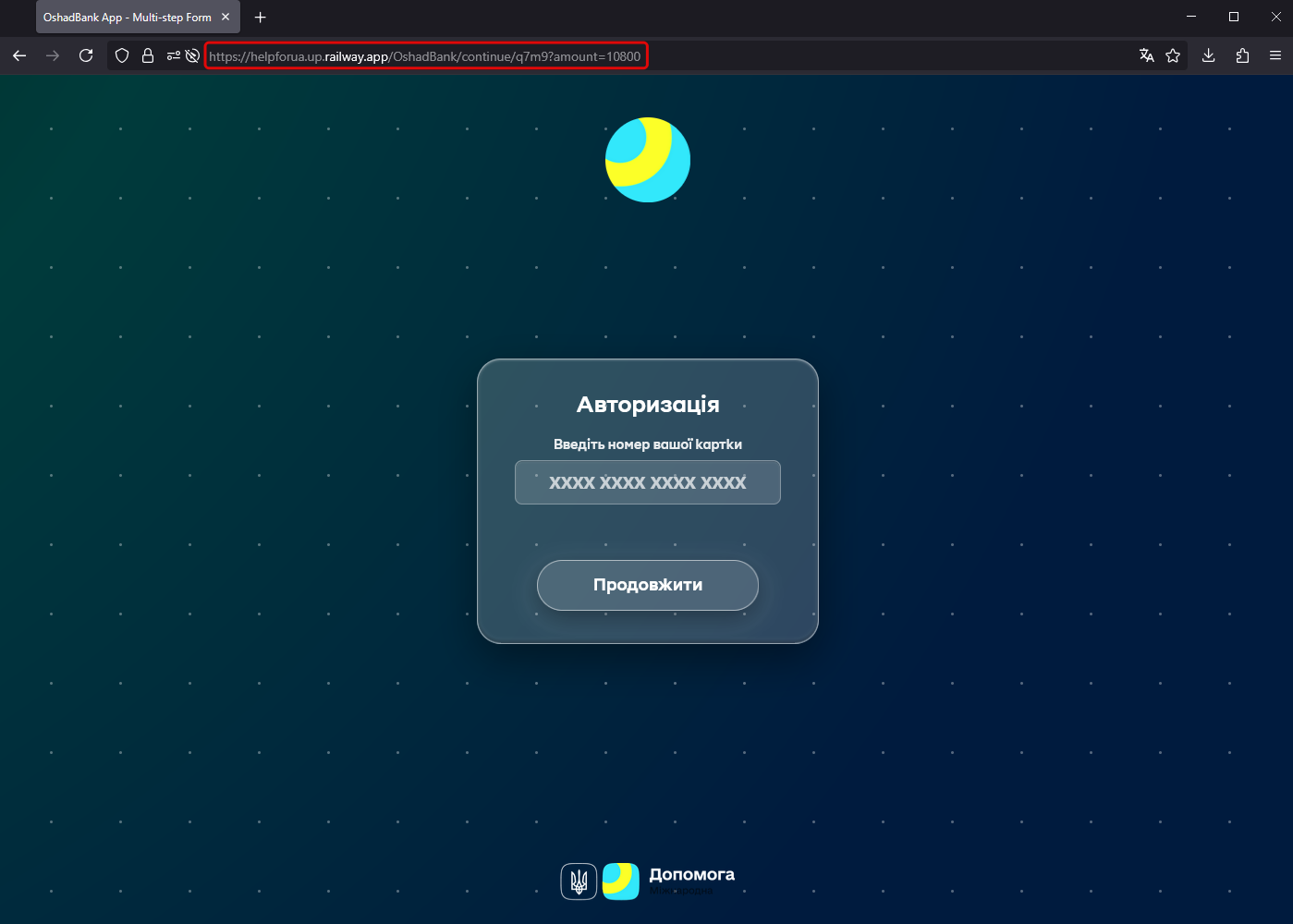This screenshot has height=924, width=1293.
Task: Click the railway.app URL in the address bar
Action: point(425,56)
